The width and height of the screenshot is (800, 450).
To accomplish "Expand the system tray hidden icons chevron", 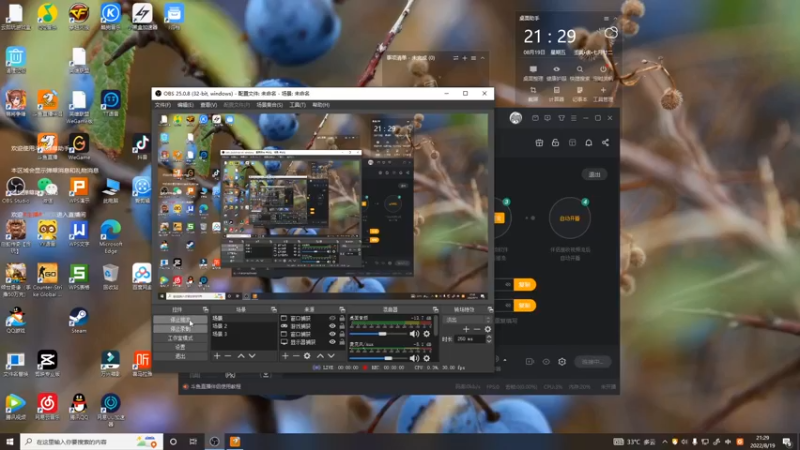I will tap(664, 442).
